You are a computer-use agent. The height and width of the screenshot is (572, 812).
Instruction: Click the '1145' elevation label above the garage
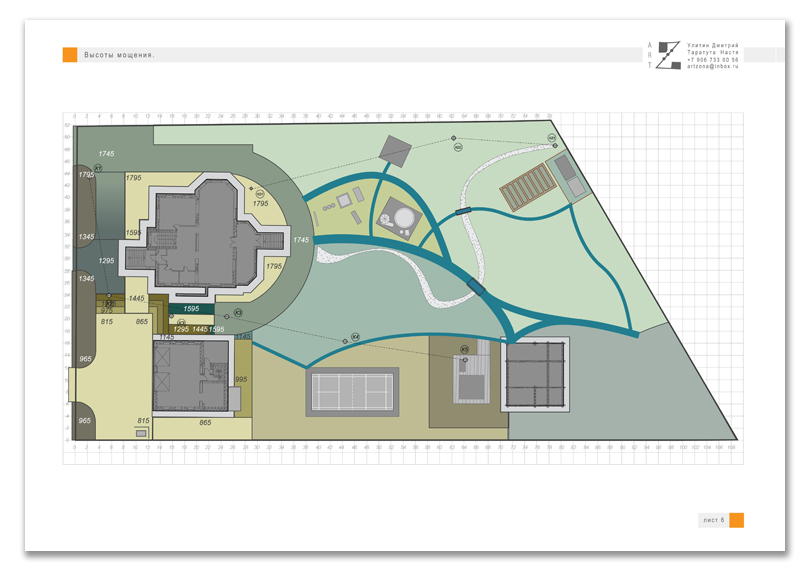pyautogui.click(x=167, y=338)
